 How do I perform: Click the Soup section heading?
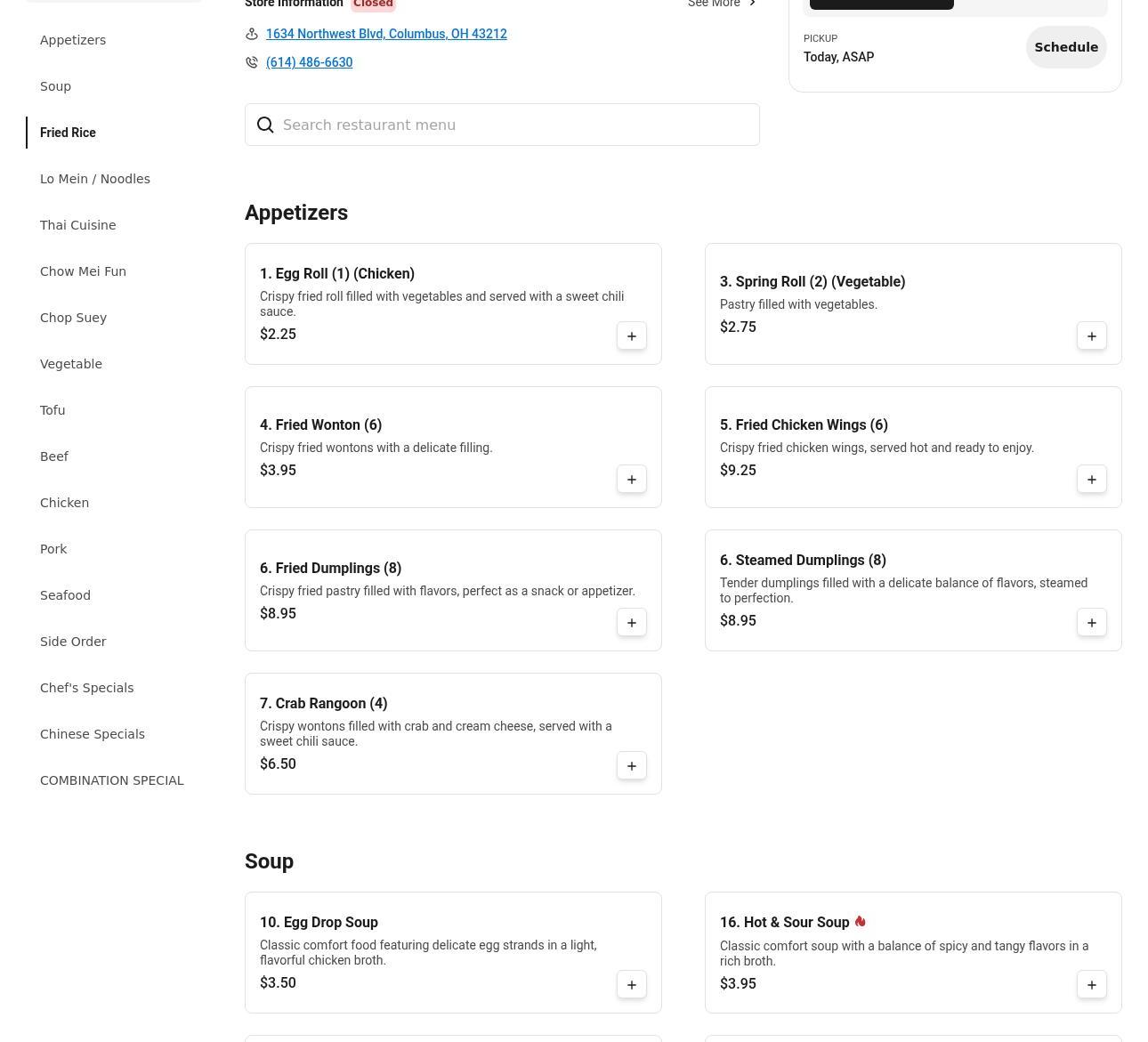[269, 861]
